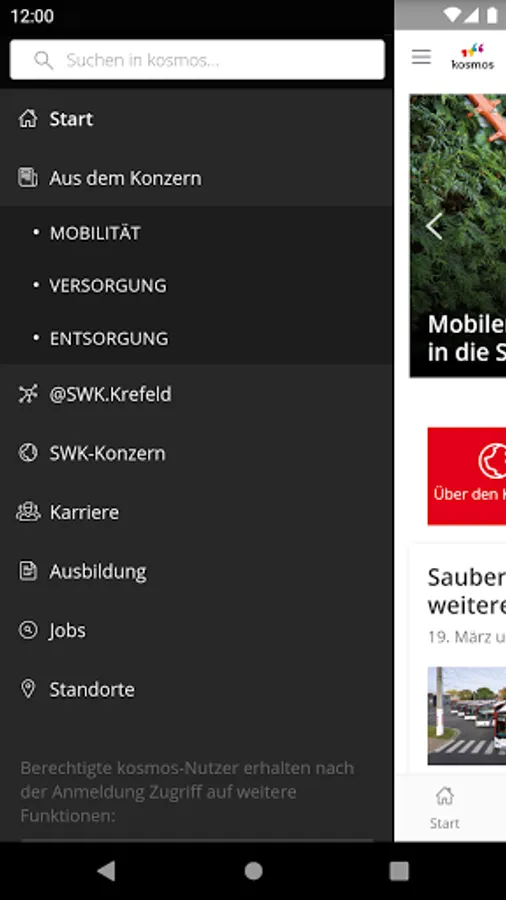Open the bus depot article thumbnail
This screenshot has width=506, height=900.
466,715
